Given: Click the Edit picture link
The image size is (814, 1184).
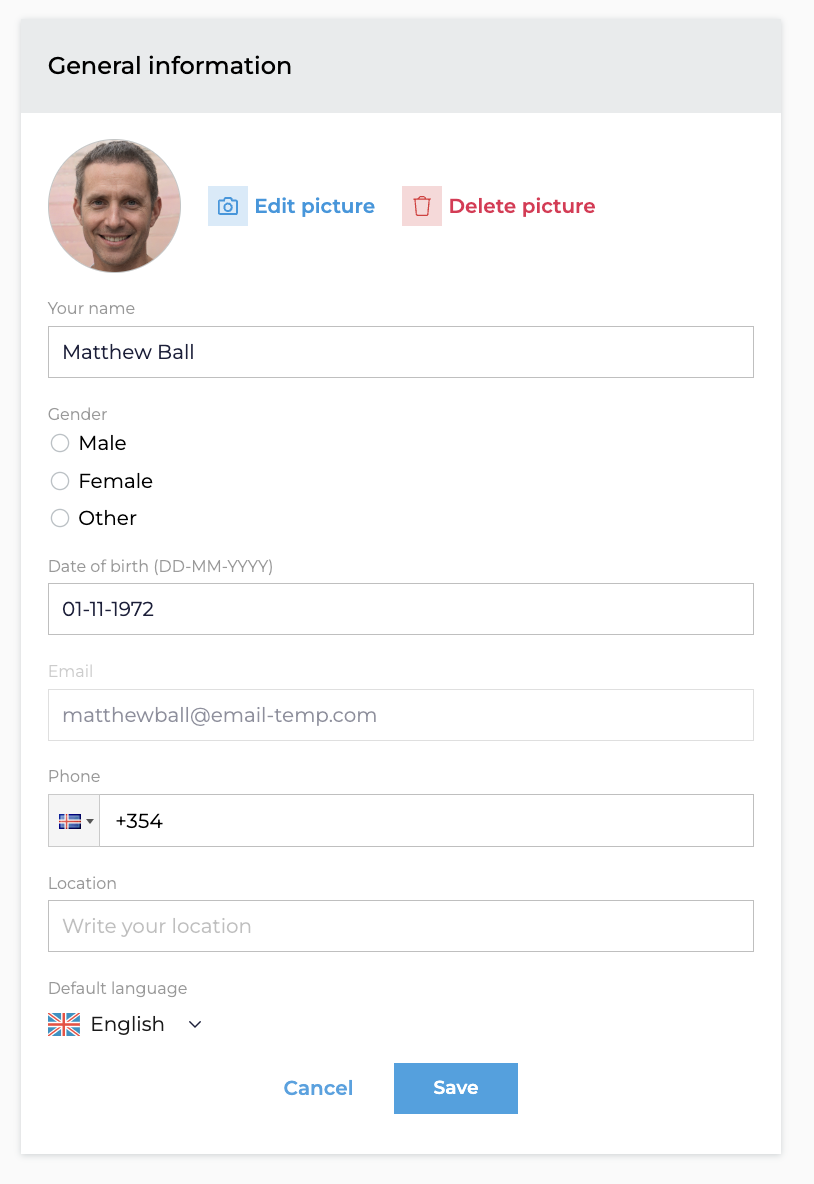Looking at the screenshot, I should tap(314, 206).
